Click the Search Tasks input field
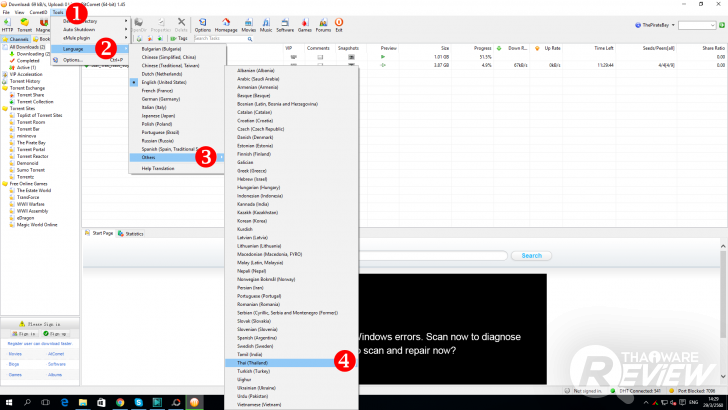 point(220,39)
